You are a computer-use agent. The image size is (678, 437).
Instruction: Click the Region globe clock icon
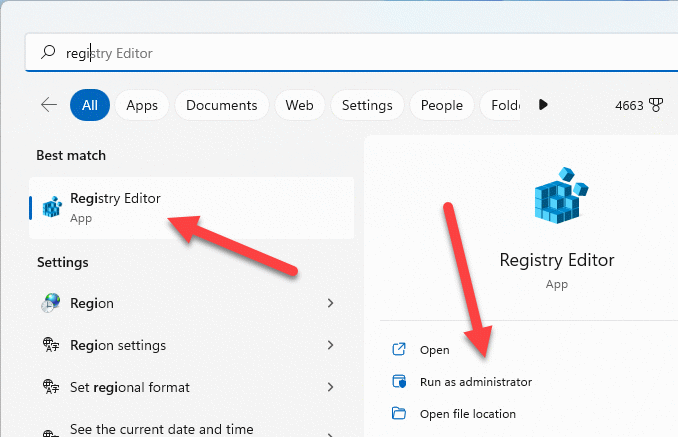click(51, 303)
